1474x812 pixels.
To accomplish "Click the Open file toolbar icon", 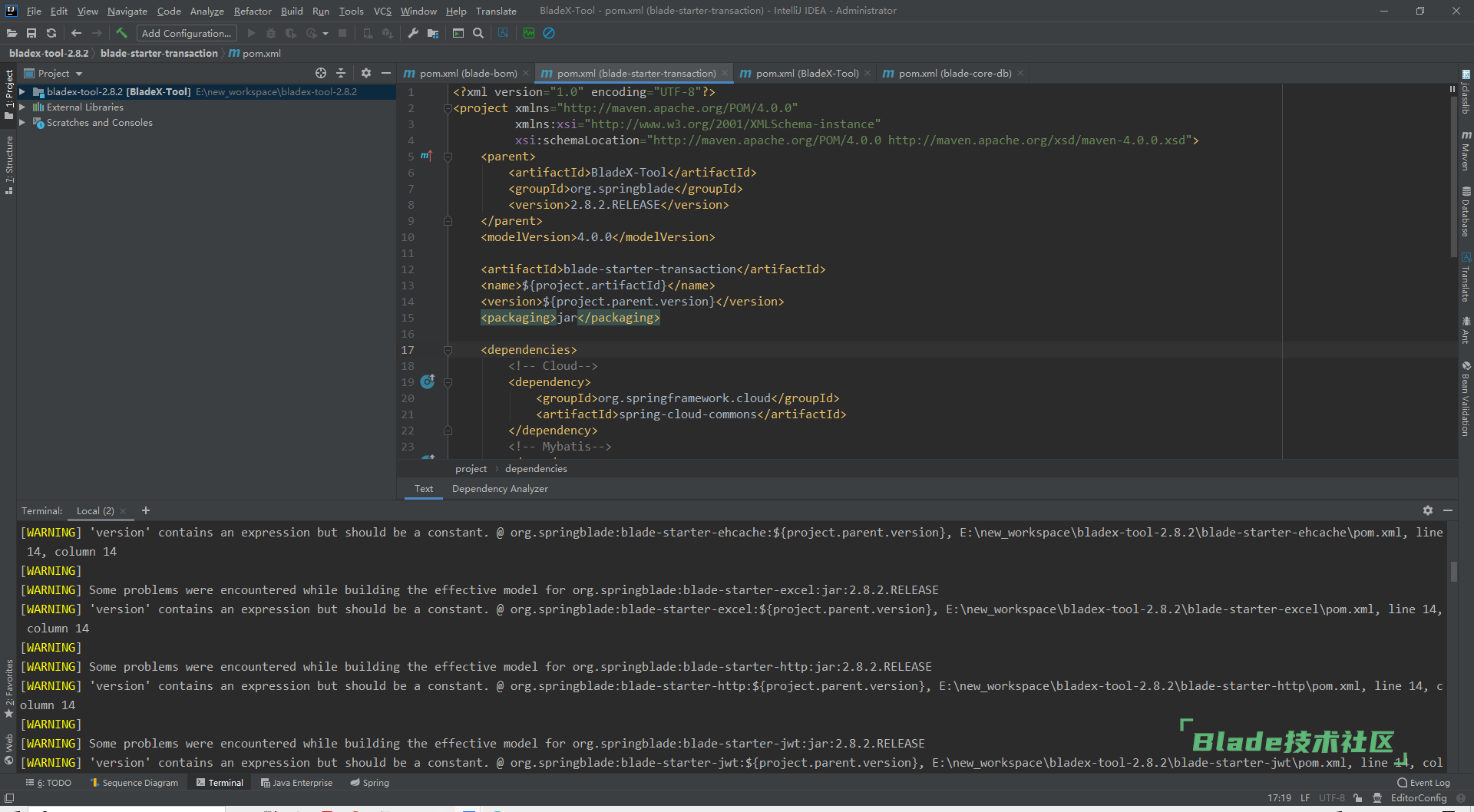I will [12, 33].
